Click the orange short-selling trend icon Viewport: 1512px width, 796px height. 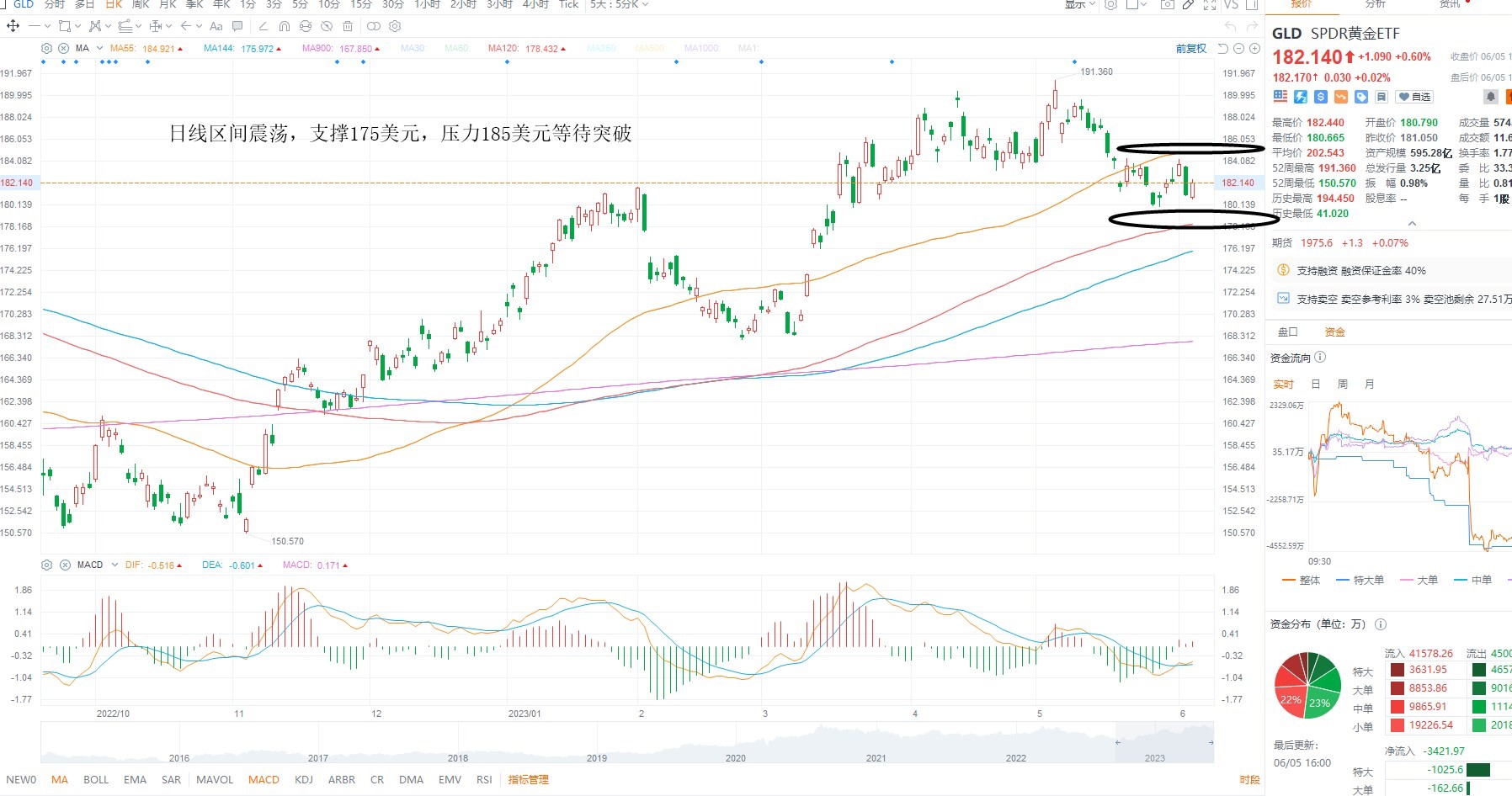(x=1341, y=97)
